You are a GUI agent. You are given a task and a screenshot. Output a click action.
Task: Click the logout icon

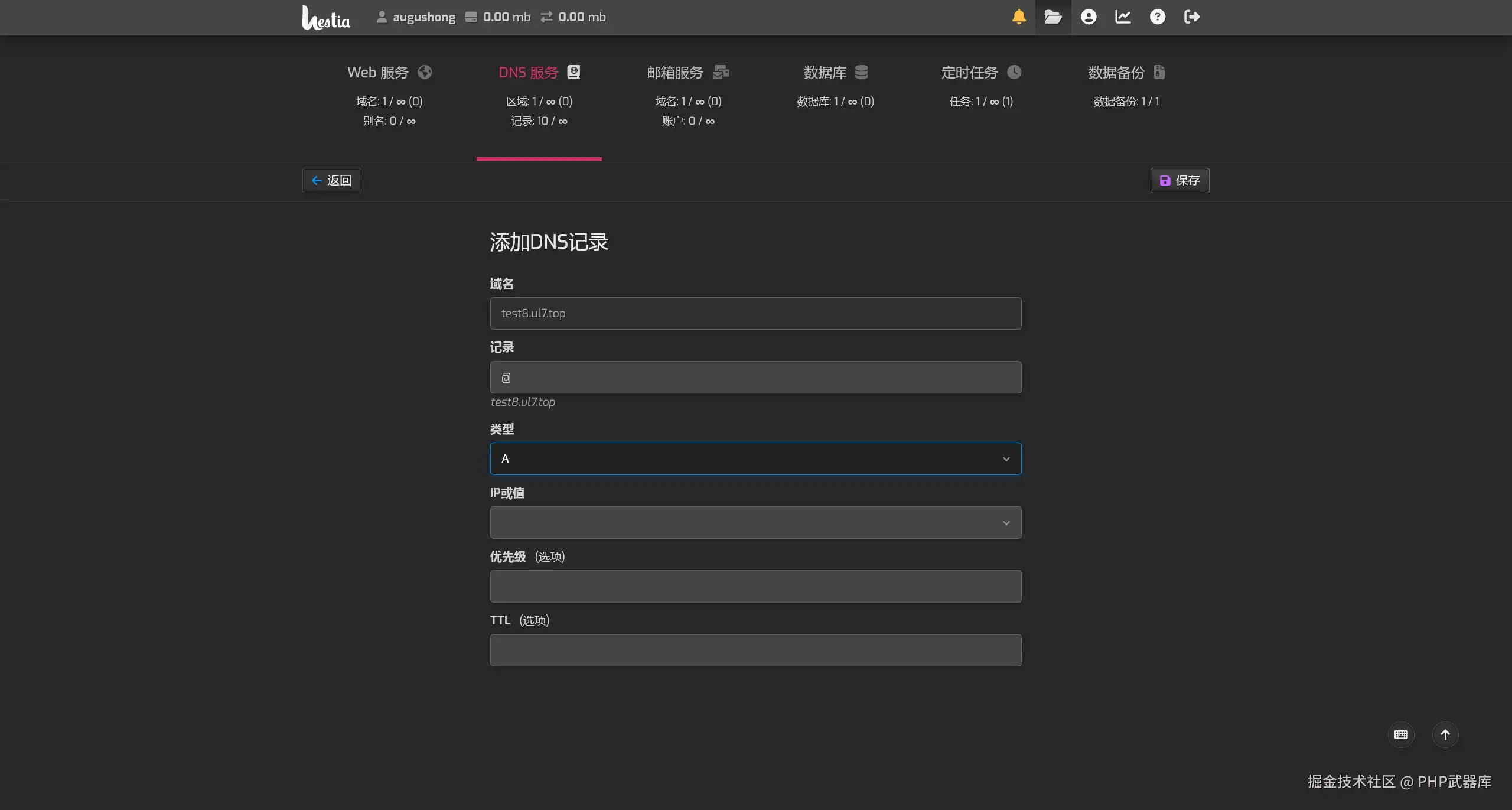1192,17
